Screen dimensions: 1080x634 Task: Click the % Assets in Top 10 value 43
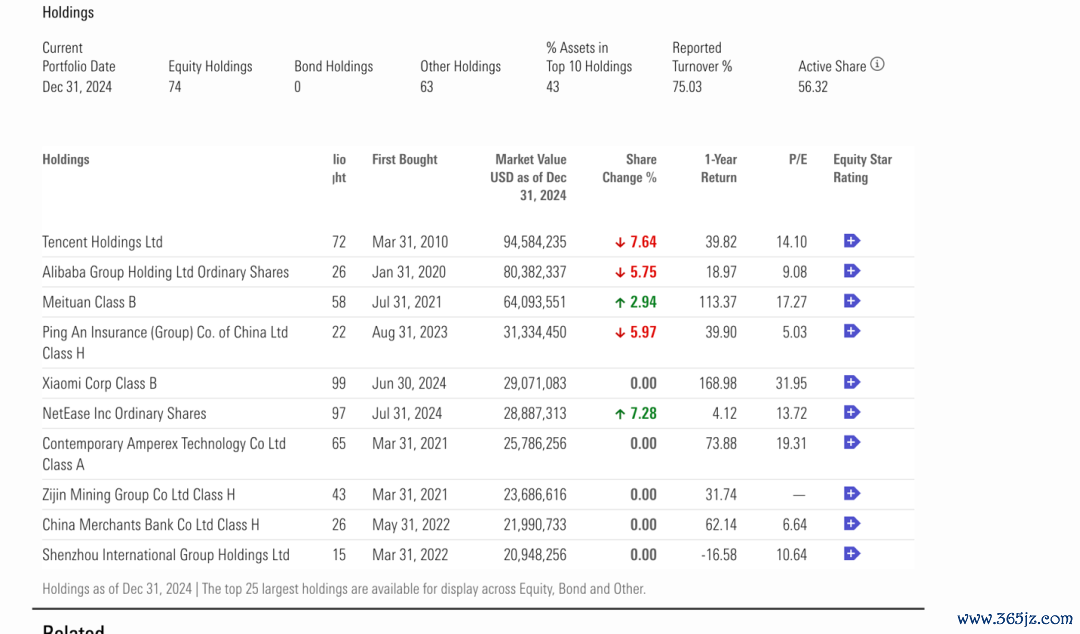pyautogui.click(x=553, y=87)
